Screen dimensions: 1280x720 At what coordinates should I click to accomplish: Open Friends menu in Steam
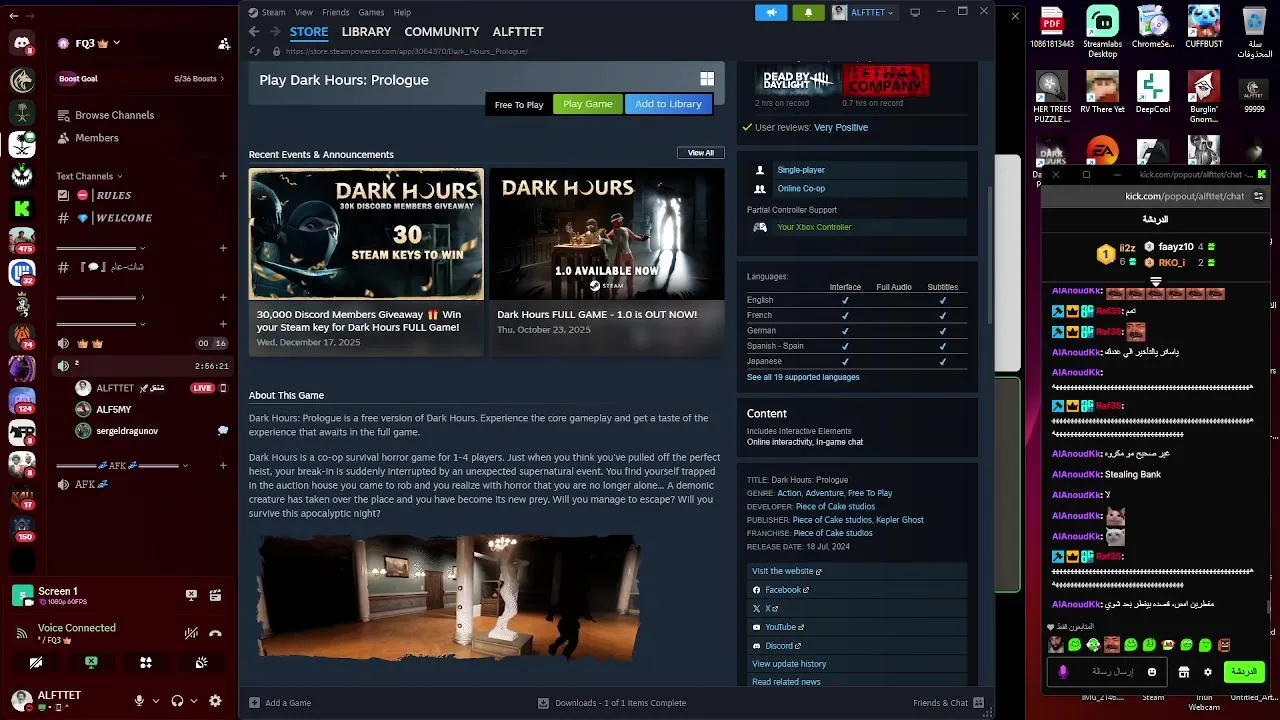coord(336,12)
